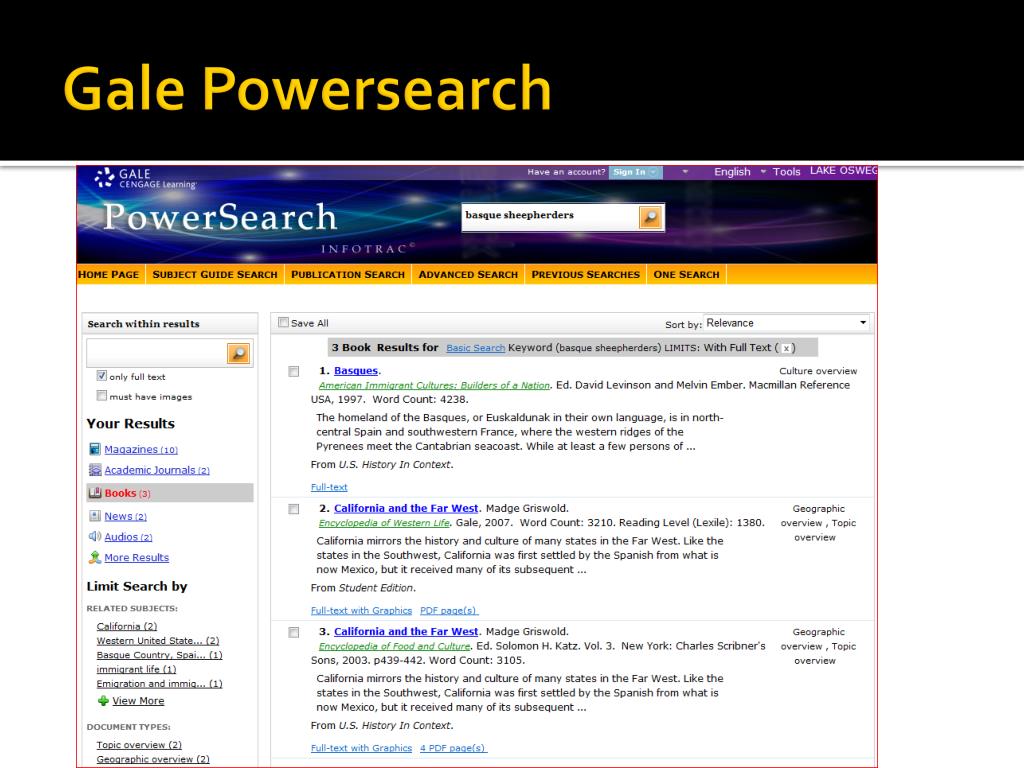The height and width of the screenshot is (768, 1024).
Task: Click the Audios speaker icon
Action: pos(95,537)
